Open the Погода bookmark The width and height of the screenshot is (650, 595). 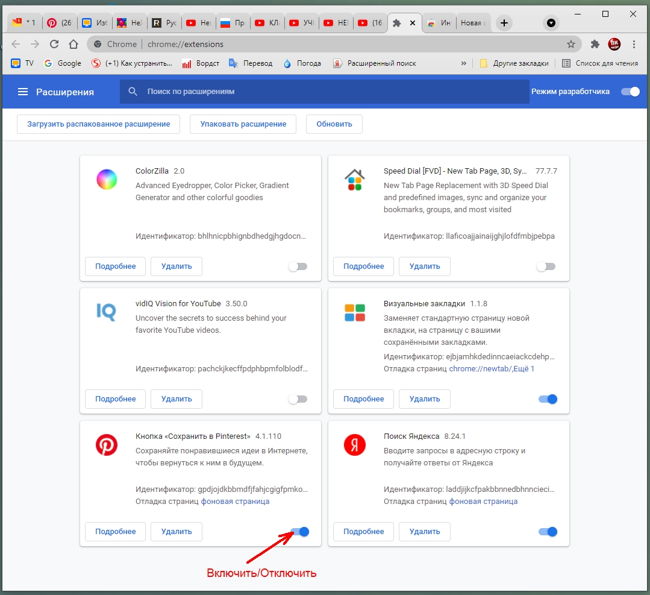[x=302, y=63]
